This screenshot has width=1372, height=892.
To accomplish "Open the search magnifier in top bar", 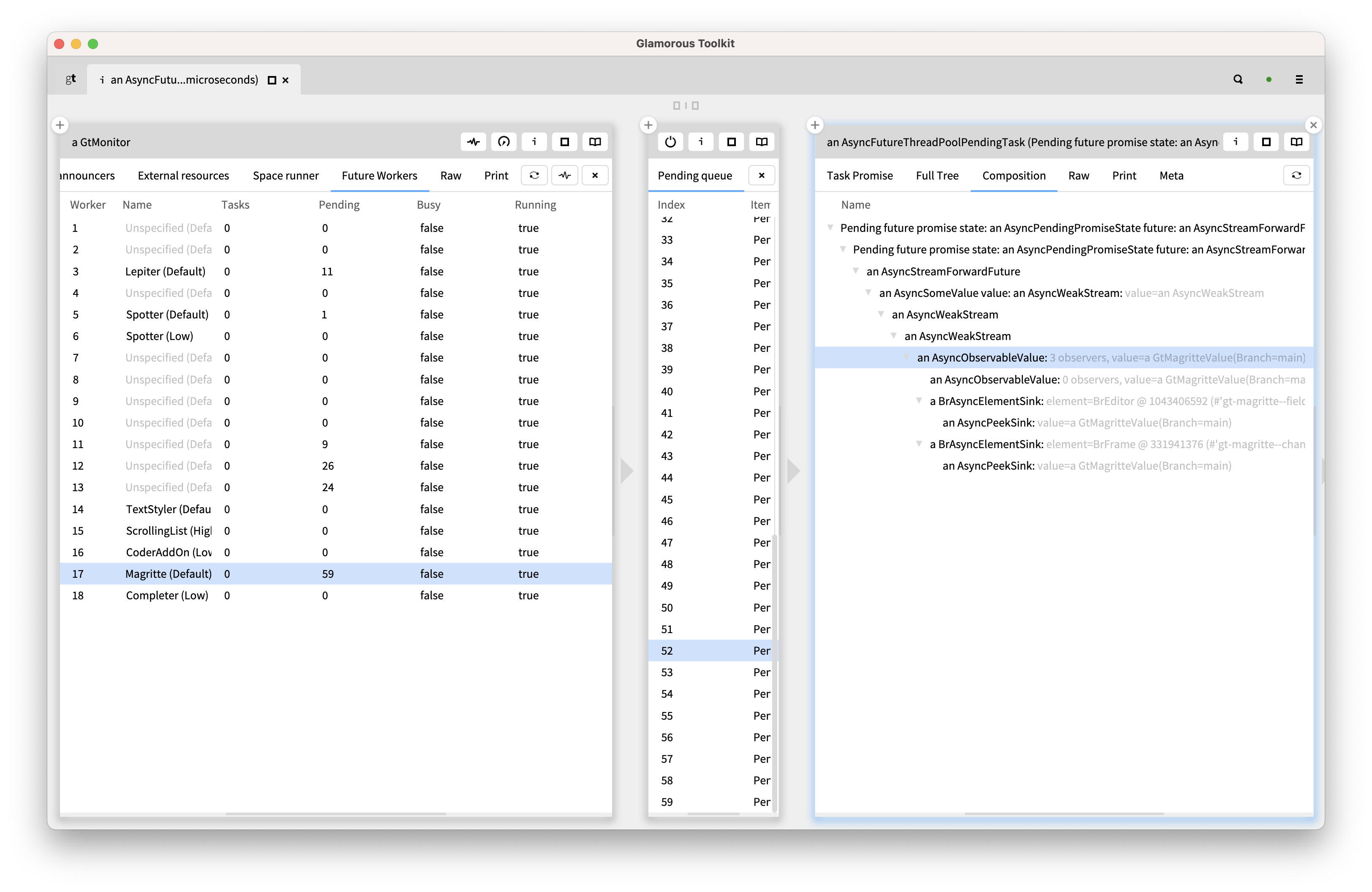I will pyautogui.click(x=1238, y=79).
